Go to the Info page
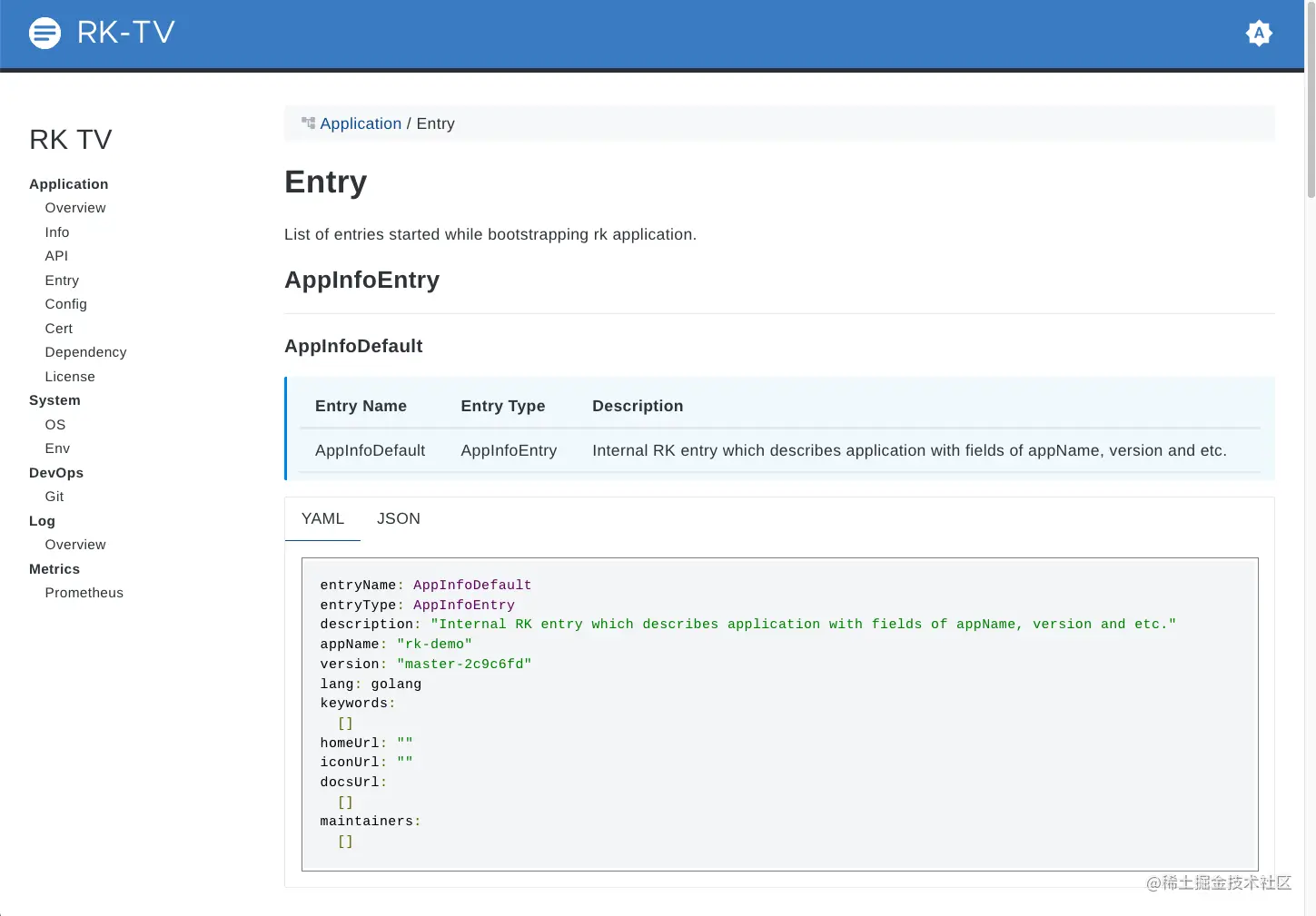Screen dimensions: 1316x916 [x=57, y=232]
